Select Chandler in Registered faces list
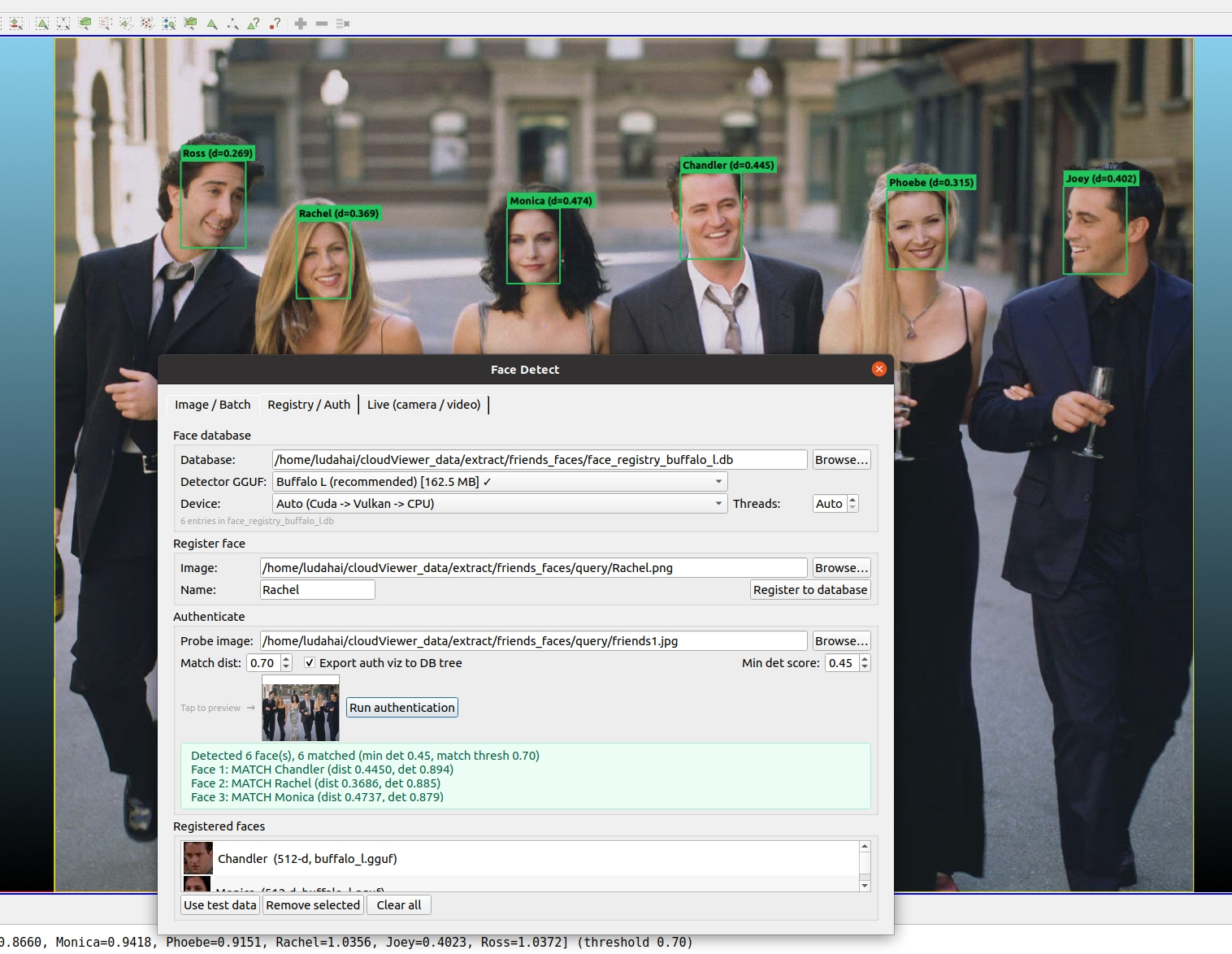Viewport: 1232px width, 954px height. [520, 859]
